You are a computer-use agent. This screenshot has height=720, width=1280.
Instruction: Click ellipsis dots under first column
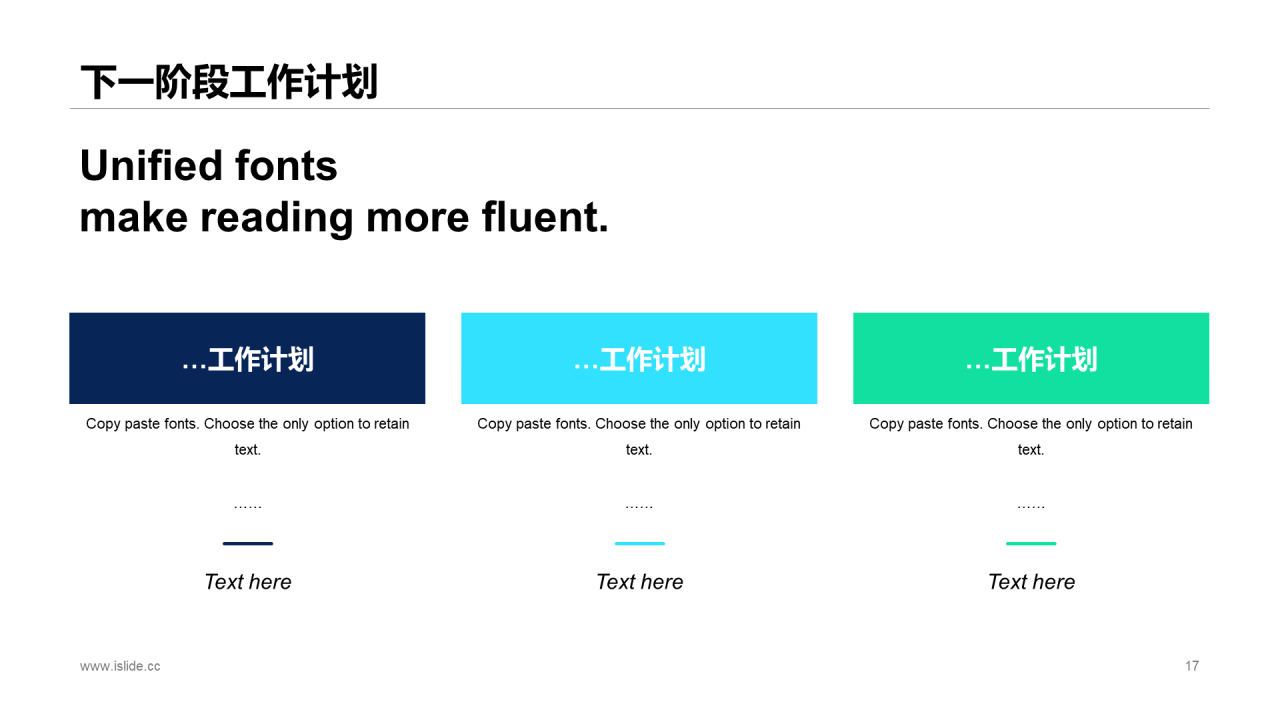(x=247, y=507)
